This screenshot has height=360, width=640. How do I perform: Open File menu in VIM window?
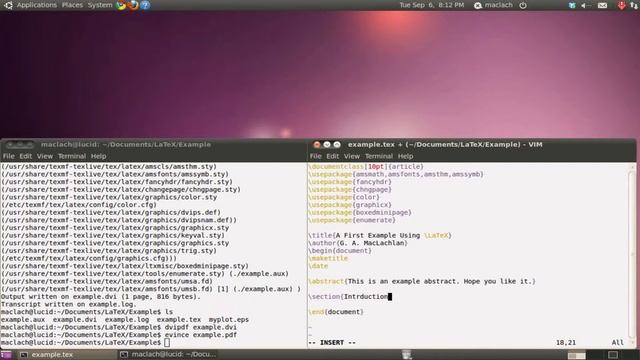(316, 156)
